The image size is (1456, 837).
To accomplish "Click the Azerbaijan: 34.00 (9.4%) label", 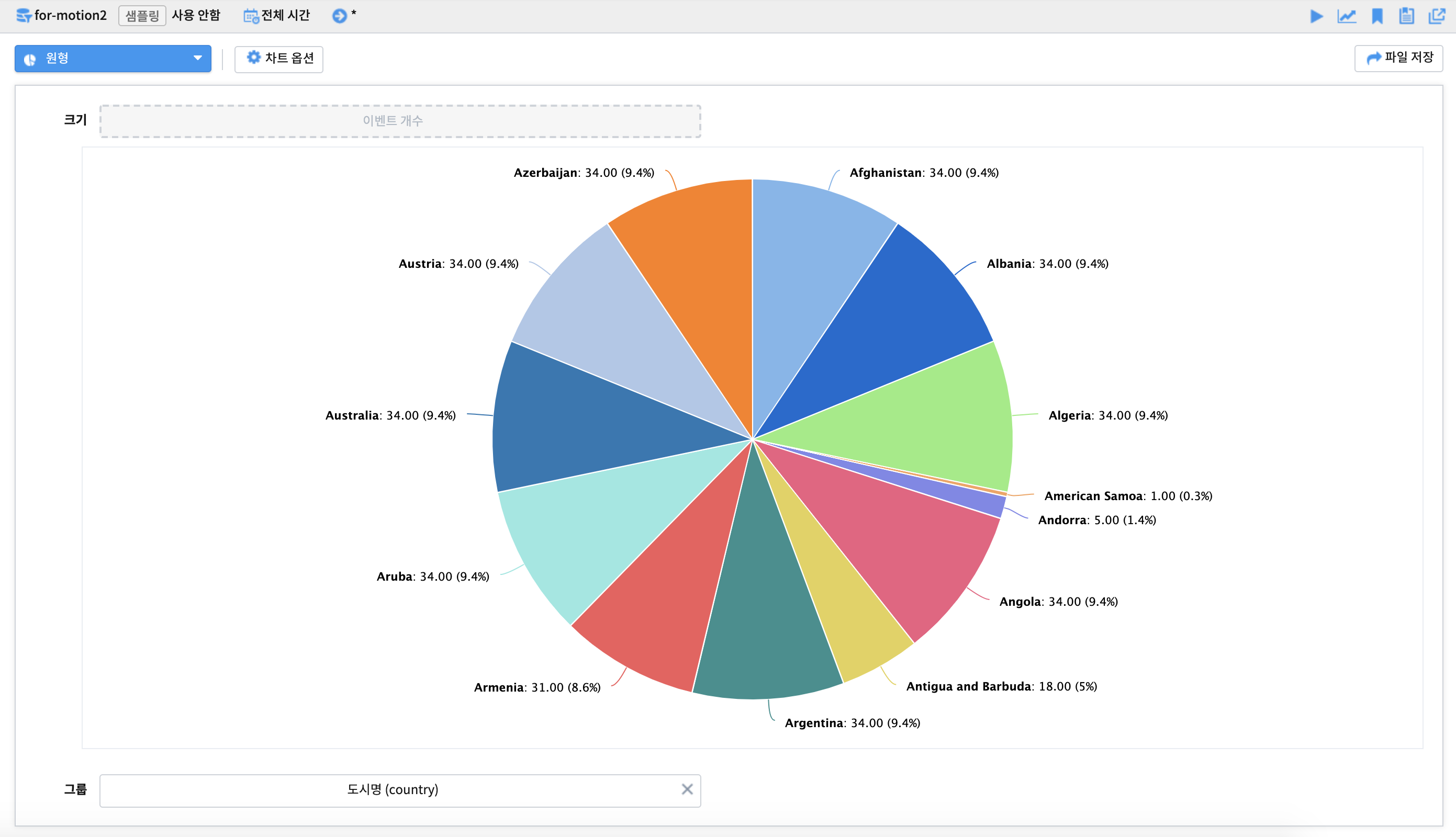I will tap(584, 173).
